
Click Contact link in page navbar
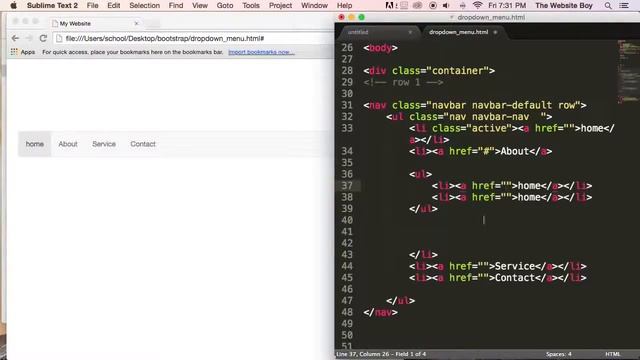coord(143,144)
